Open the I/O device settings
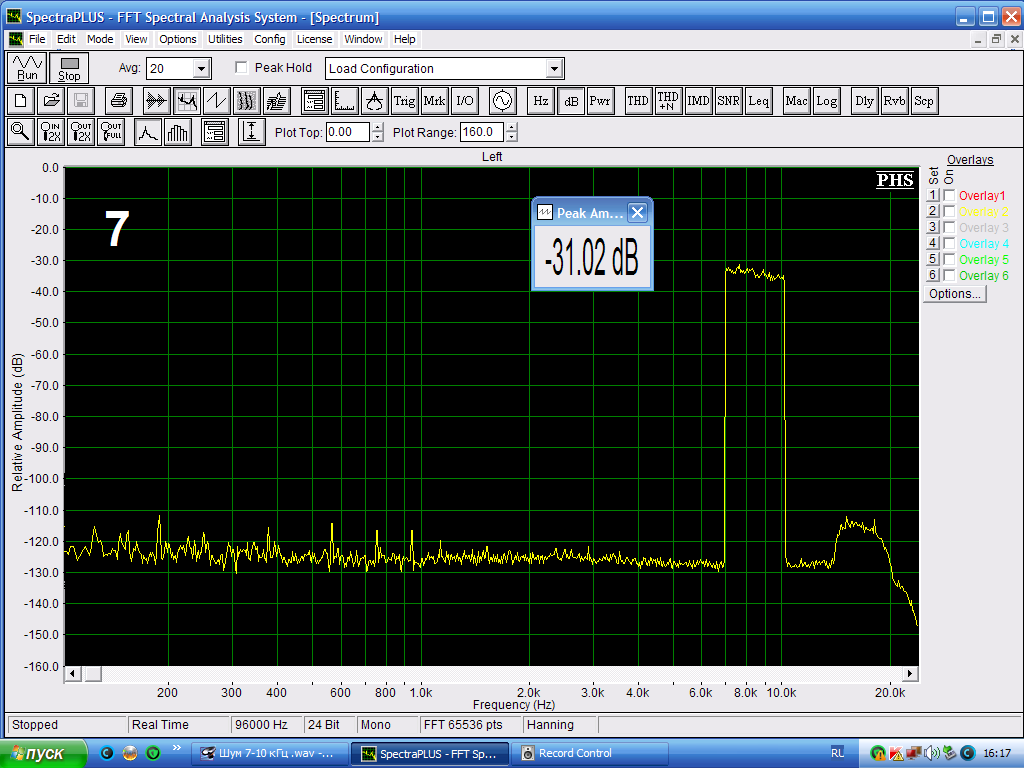Viewport: 1024px width, 768px height. tap(464, 101)
